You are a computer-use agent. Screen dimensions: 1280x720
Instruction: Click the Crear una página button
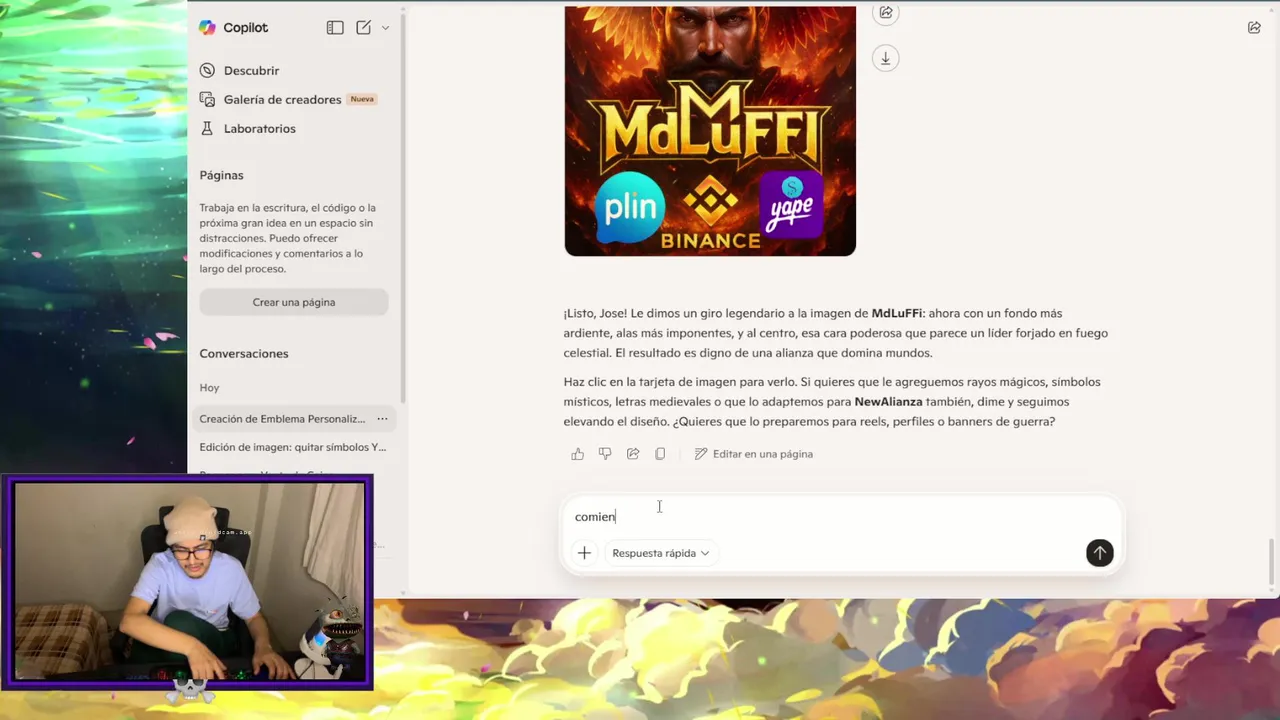294,302
